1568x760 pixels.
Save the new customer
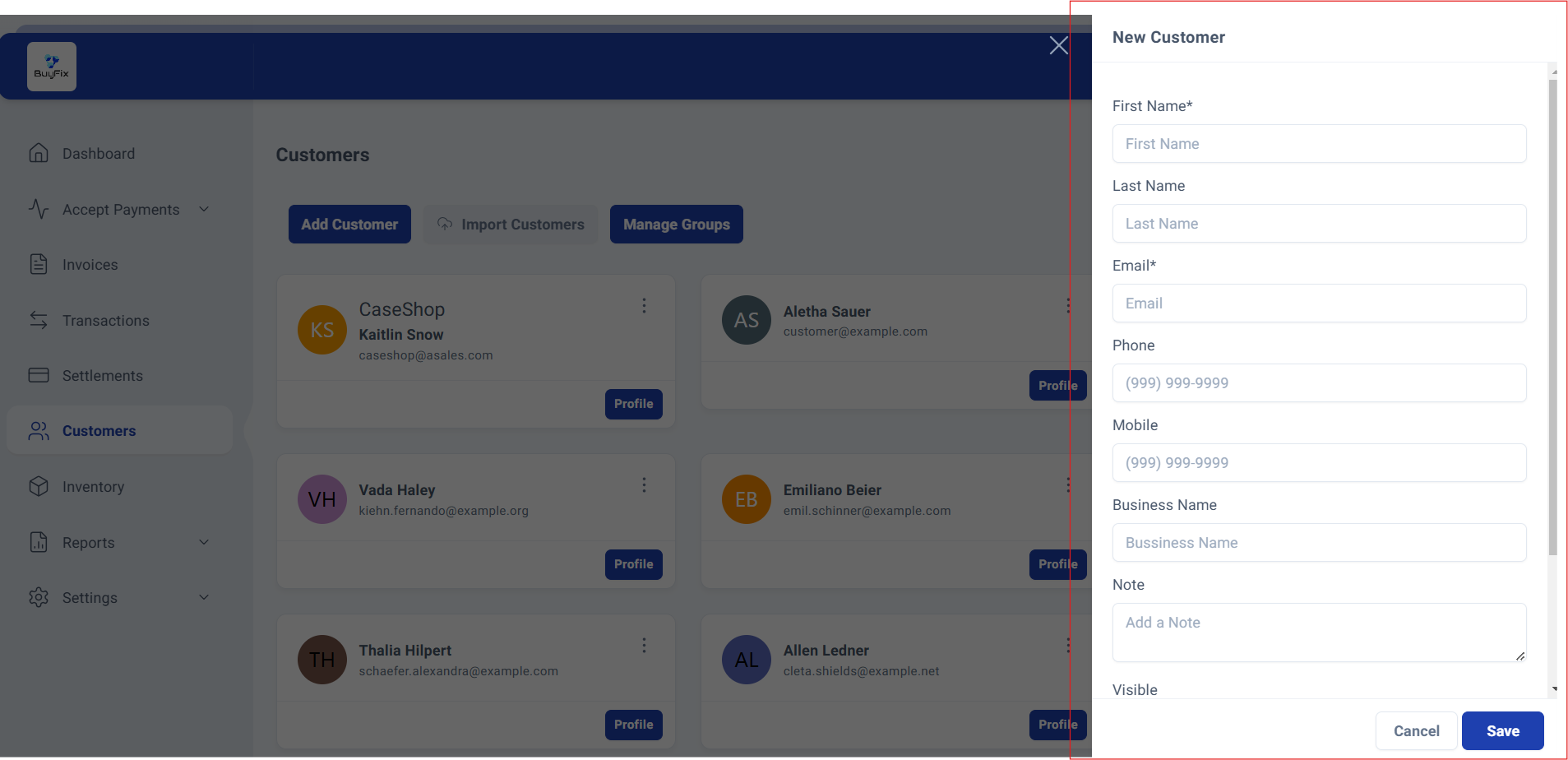[x=1503, y=731]
